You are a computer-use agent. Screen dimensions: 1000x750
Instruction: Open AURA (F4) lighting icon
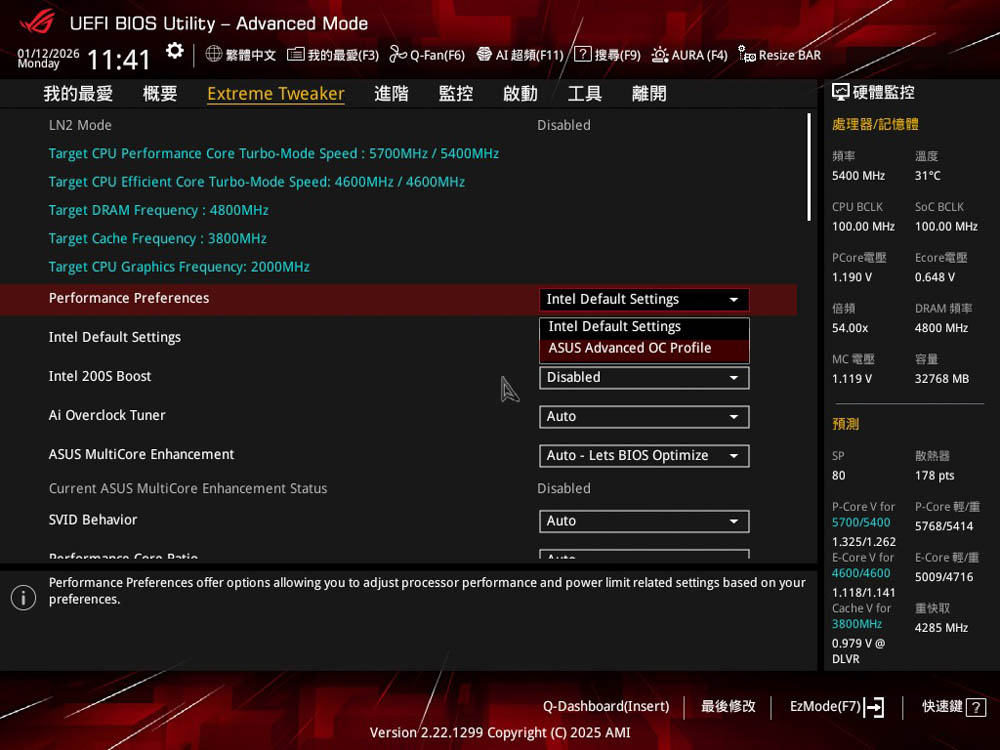[x=660, y=54]
